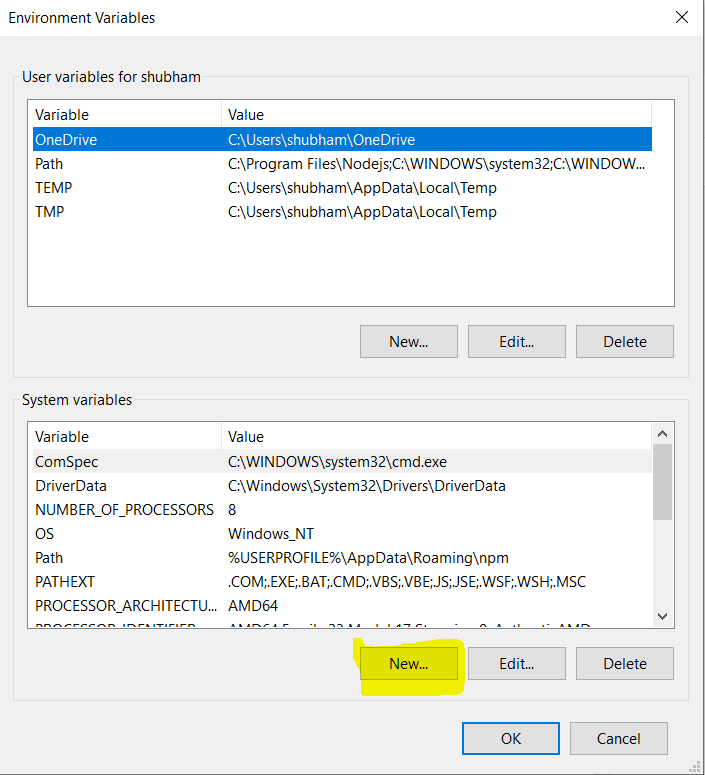
Task: Click Delete button under User variables
Action: 625,342
